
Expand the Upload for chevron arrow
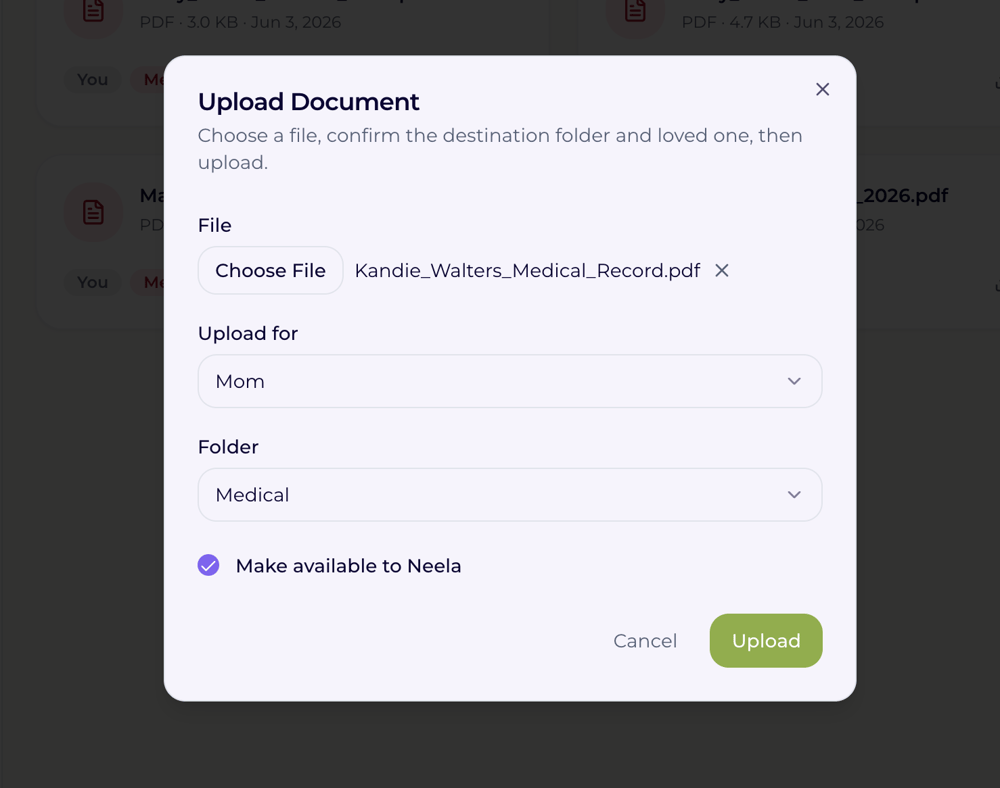(793, 381)
